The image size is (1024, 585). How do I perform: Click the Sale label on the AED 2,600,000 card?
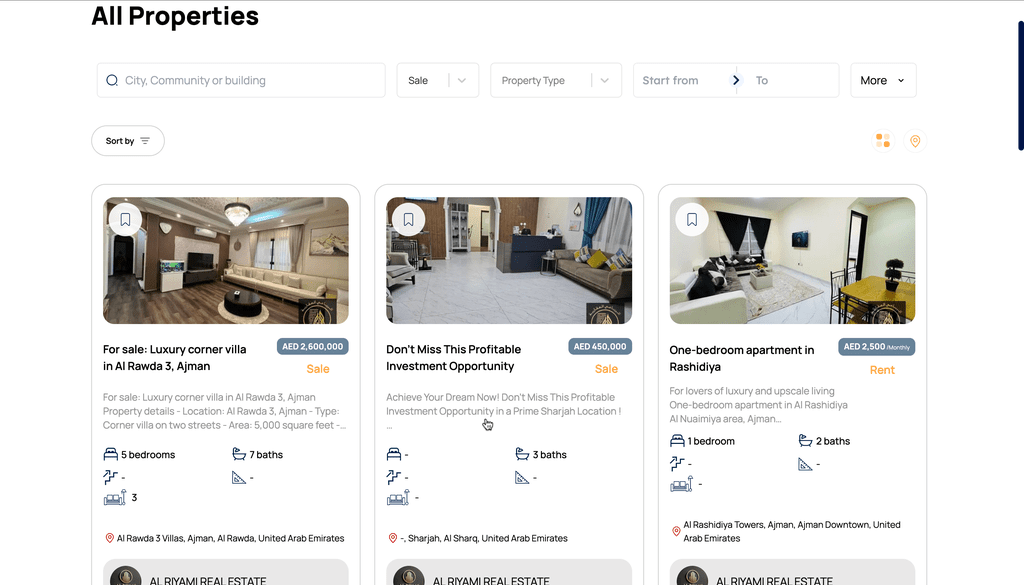click(318, 369)
